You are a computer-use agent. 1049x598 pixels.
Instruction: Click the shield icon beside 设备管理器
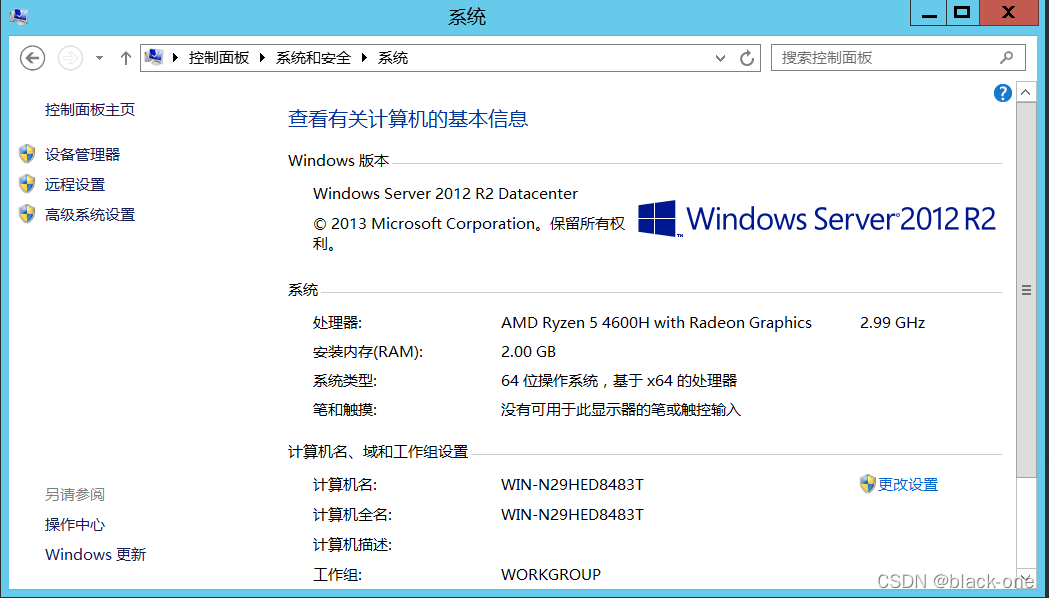(x=27, y=154)
